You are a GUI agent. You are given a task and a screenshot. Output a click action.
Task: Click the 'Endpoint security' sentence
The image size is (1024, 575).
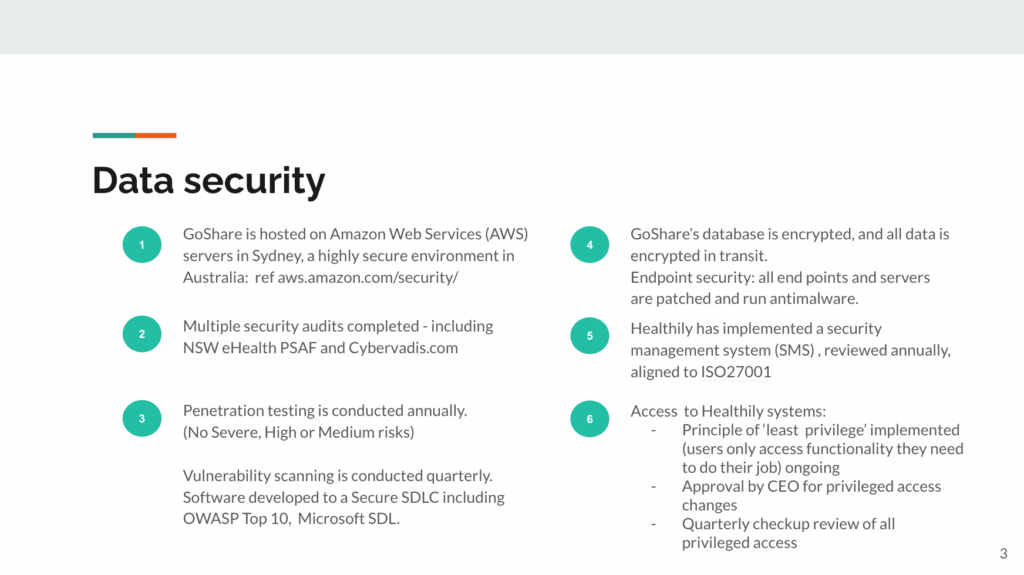point(779,277)
